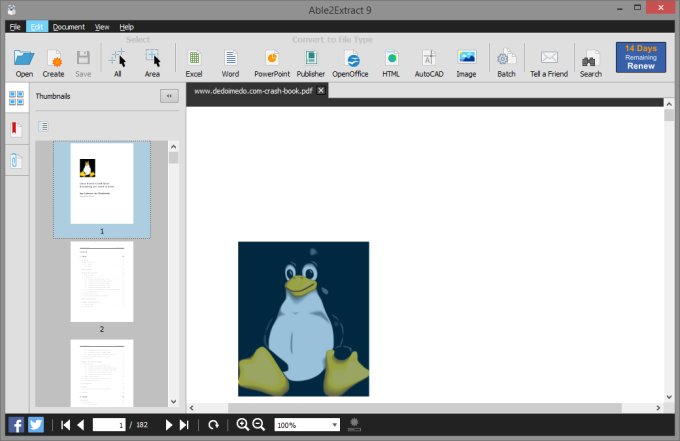Show the Bookmarks side panel
The image size is (680, 441).
tap(16, 129)
